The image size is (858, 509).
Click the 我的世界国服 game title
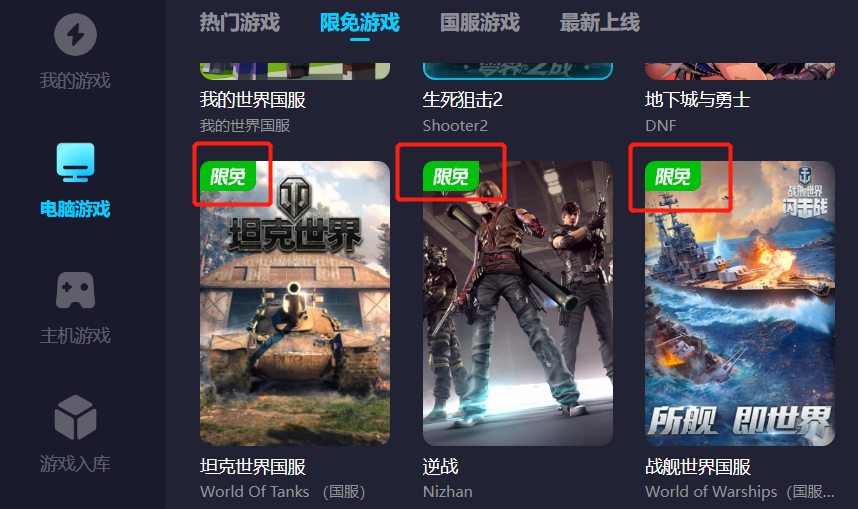[253, 100]
